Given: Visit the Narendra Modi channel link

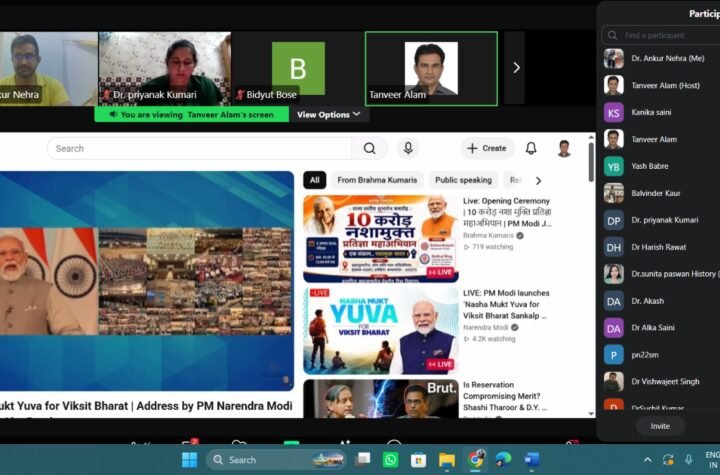Looking at the screenshot, I should (x=485, y=327).
